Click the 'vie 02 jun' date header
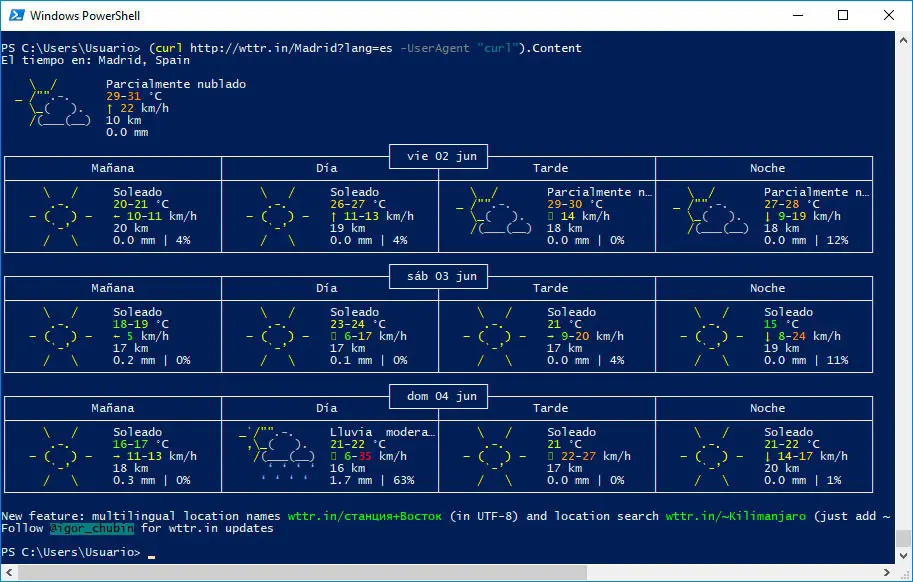The height and width of the screenshot is (582, 913). 438,156
